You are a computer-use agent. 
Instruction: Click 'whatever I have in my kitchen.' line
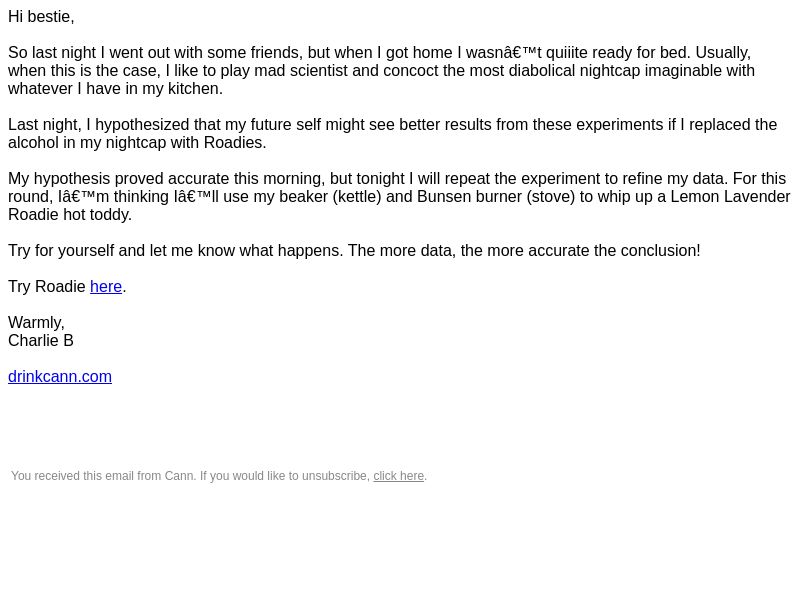[115, 89]
